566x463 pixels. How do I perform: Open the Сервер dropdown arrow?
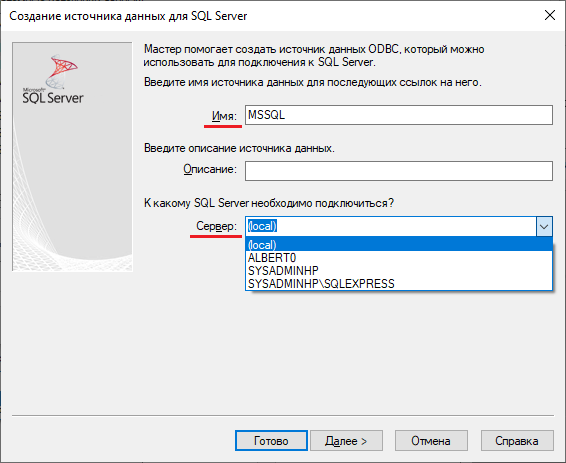pos(544,227)
